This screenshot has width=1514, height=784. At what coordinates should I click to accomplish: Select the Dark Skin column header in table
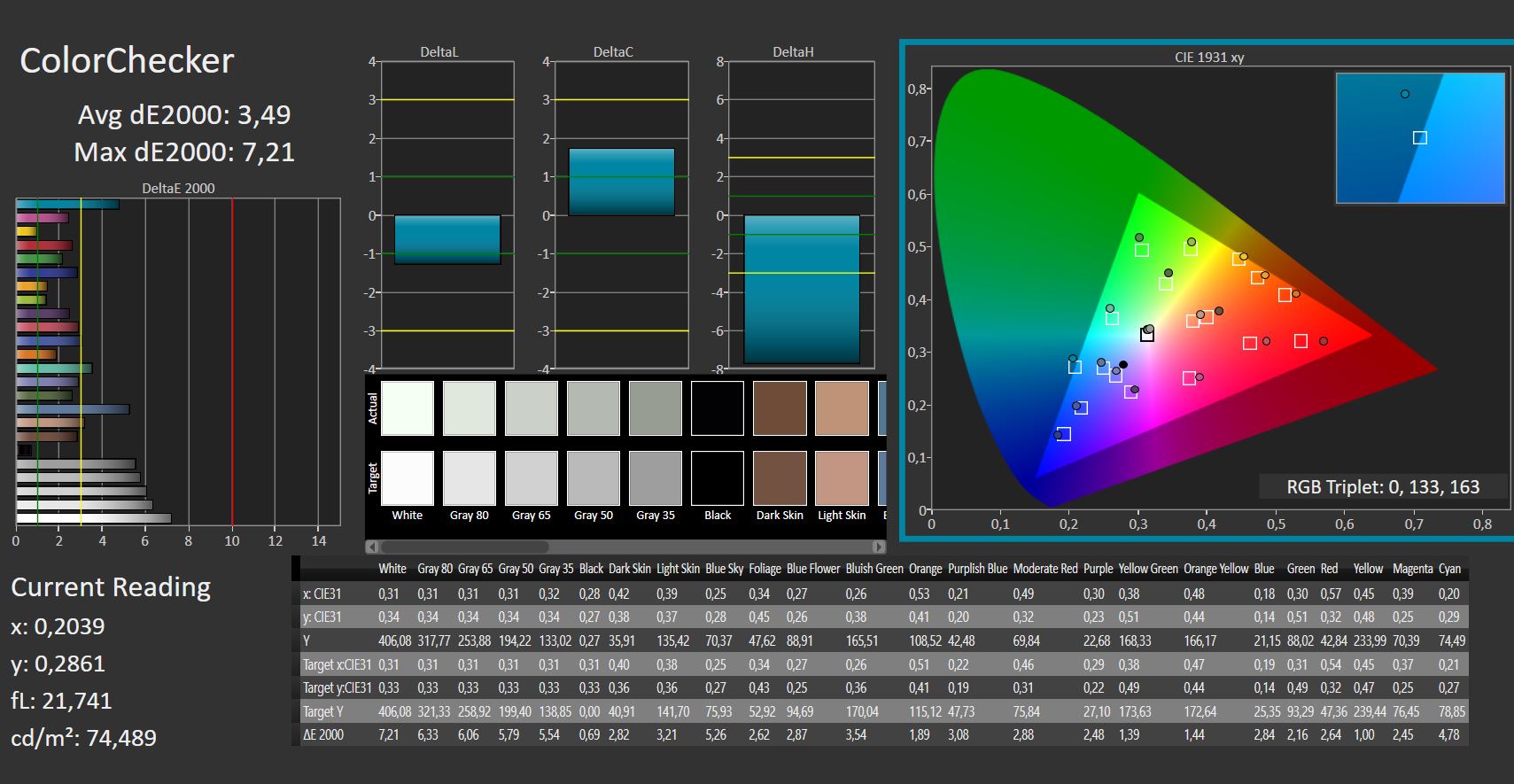tap(629, 569)
